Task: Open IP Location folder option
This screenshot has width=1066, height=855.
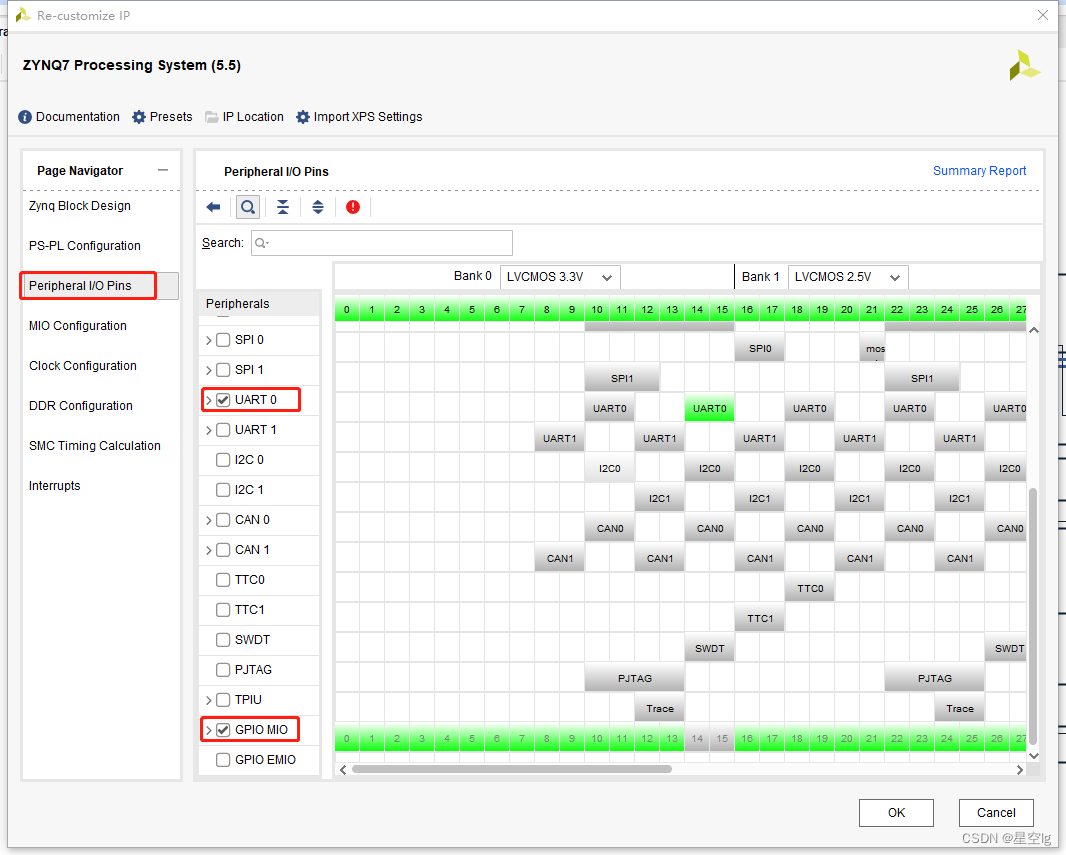Action: [x=244, y=117]
